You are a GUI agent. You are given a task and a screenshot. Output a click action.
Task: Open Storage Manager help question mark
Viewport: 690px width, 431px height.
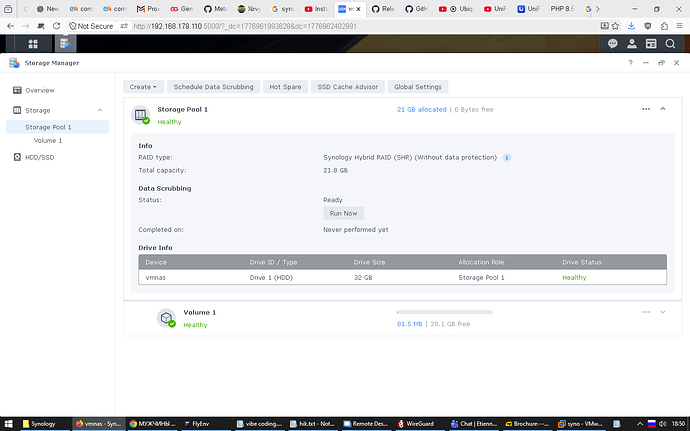pyautogui.click(x=630, y=63)
